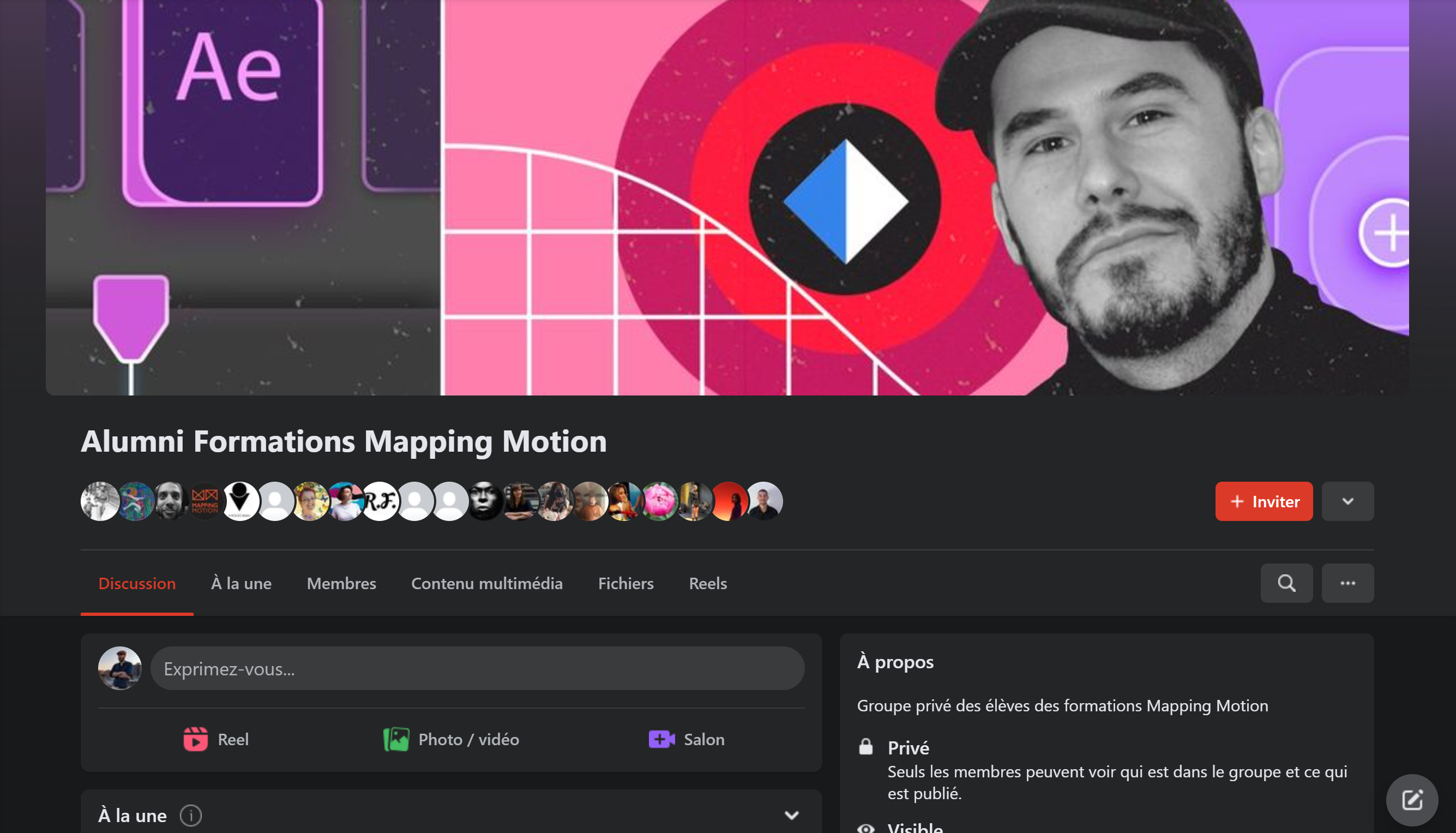Go to the Reels tab
The width and height of the screenshot is (1456, 833).
707,583
